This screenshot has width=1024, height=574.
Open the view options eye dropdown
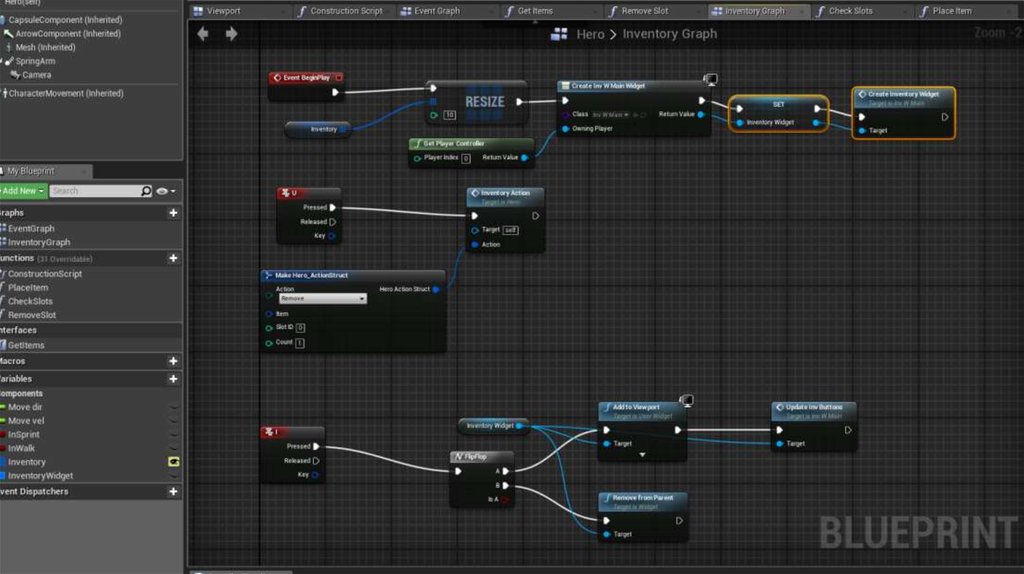(165, 191)
